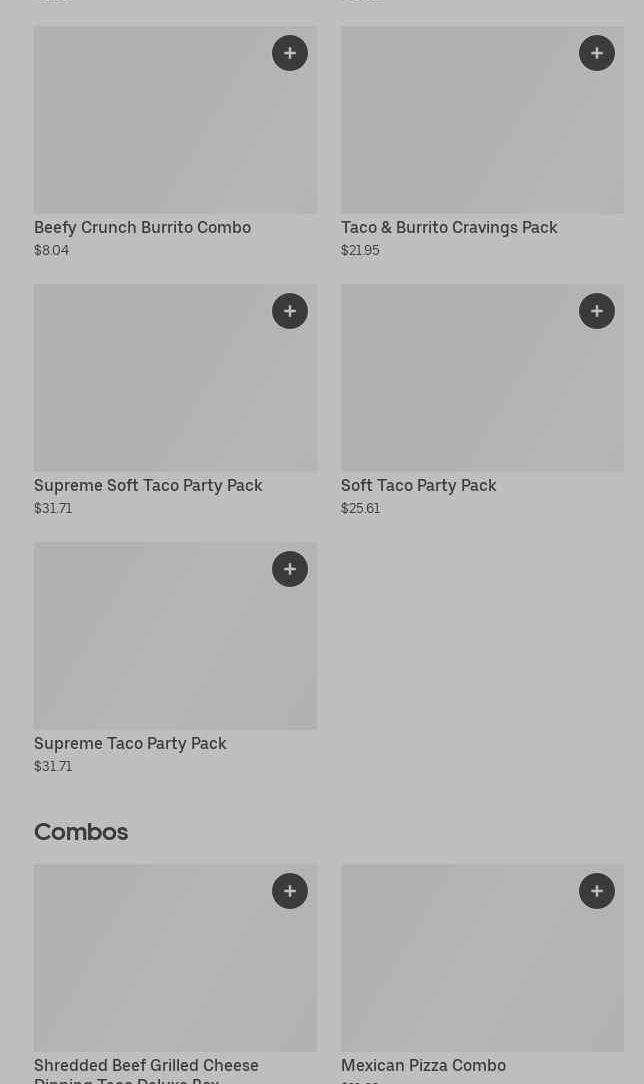The height and width of the screenshot is (1084, 644).
Task: Add Supreme Taco Party Pack to order
Action: pyautogui.click(x=290, y=569)
